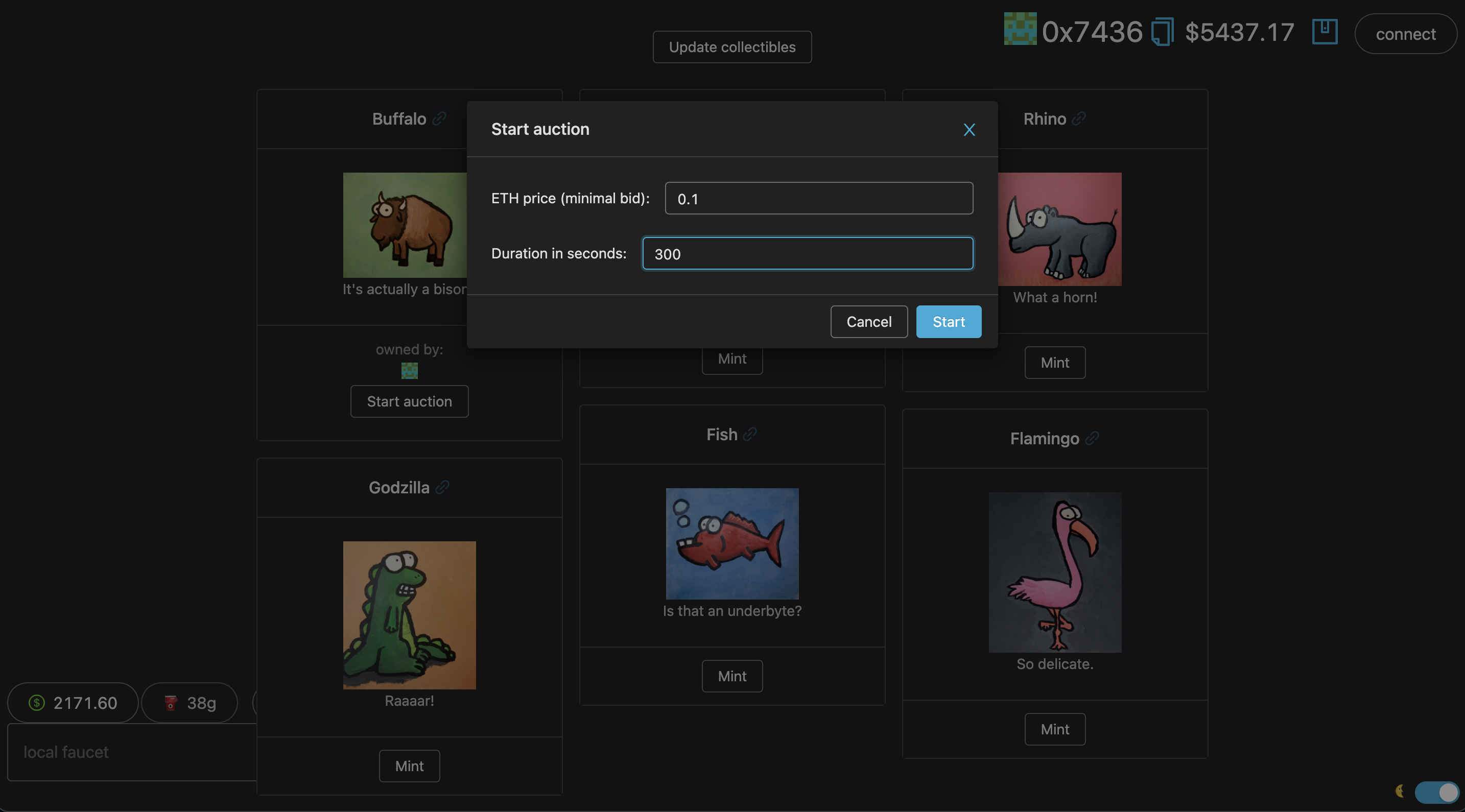Mint the Flamingo collectible
Image resolution: width=1465 pixels, height=812 pixels.
1054,729
